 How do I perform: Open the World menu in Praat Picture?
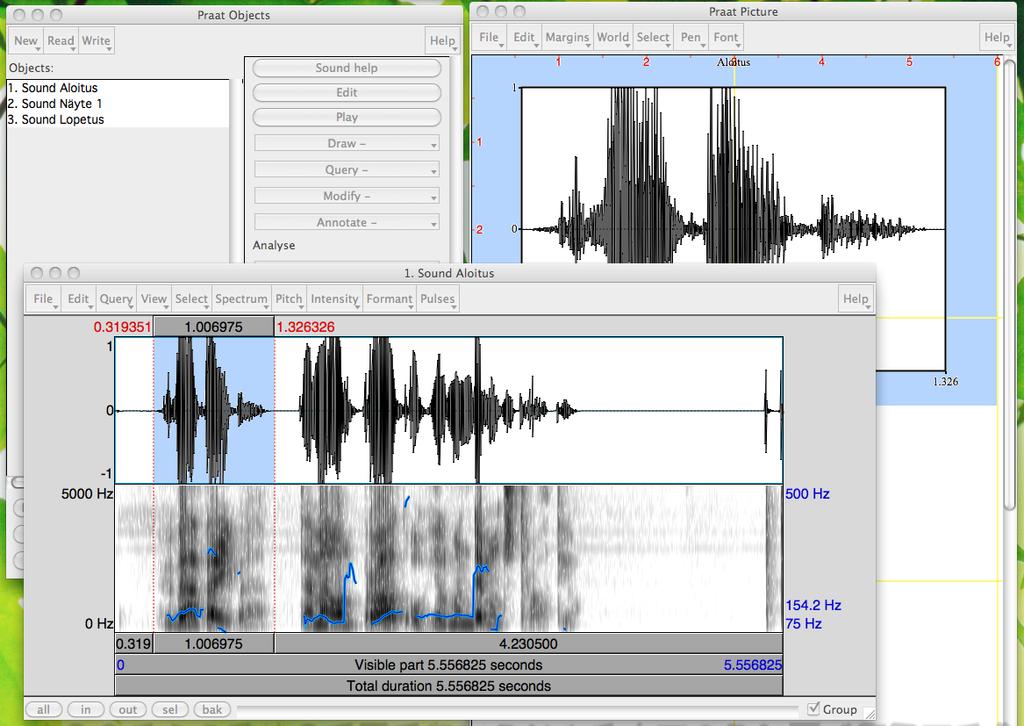(x=613, y=37)
